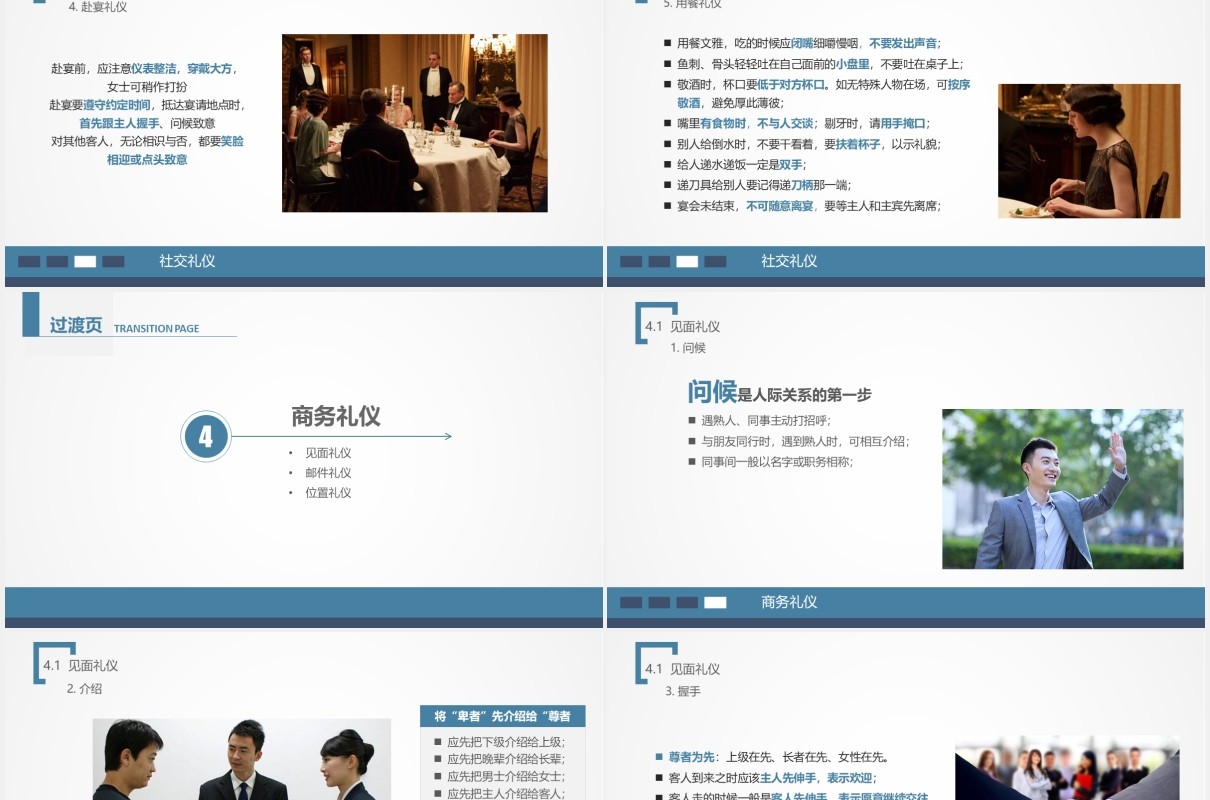This screenshot has height=800, width=1210.
Task: Click the 尊者为先 bullet line
Action: (772, 757)
